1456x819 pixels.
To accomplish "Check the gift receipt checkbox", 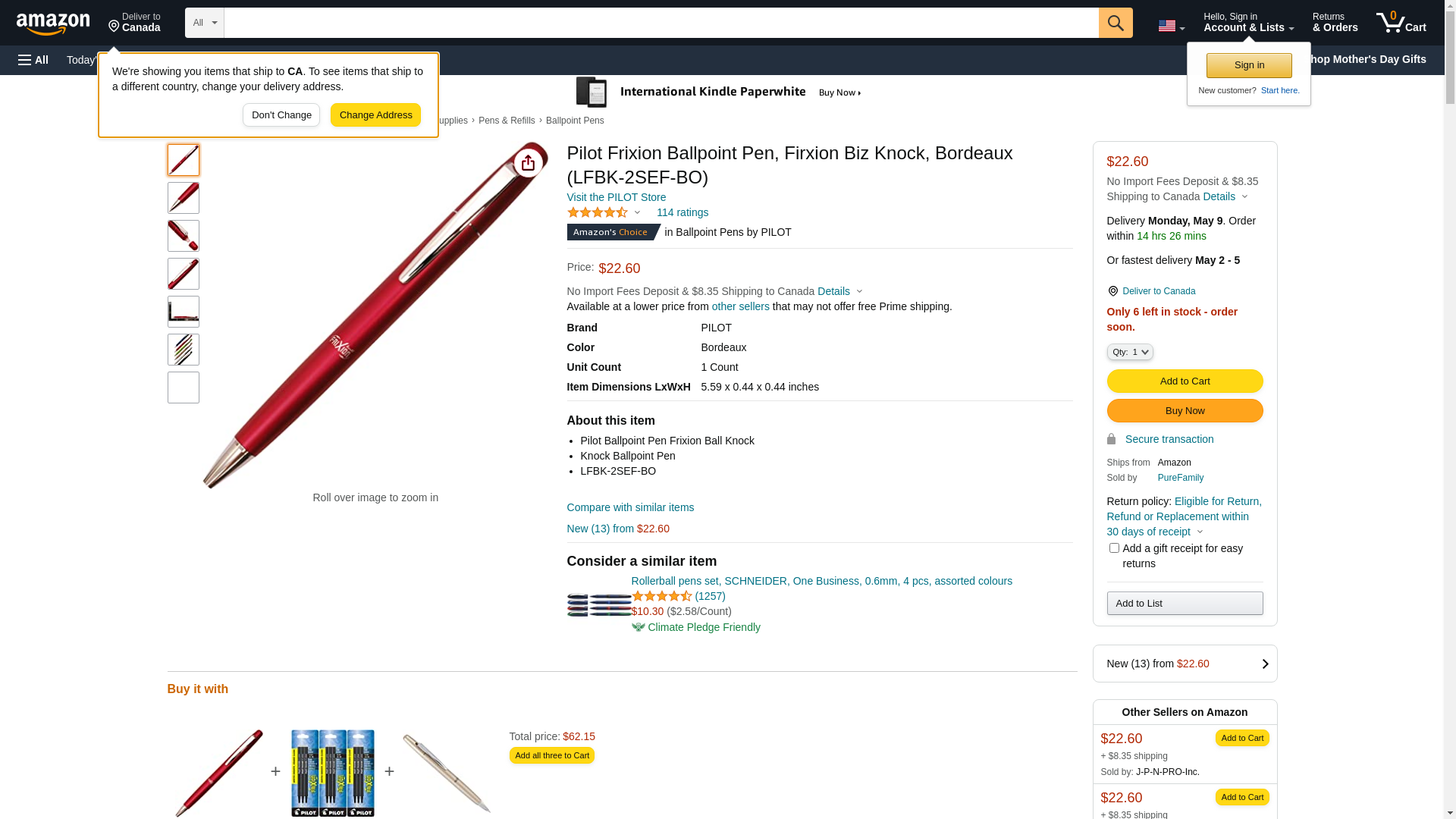I will click(x=1114, y=548).
